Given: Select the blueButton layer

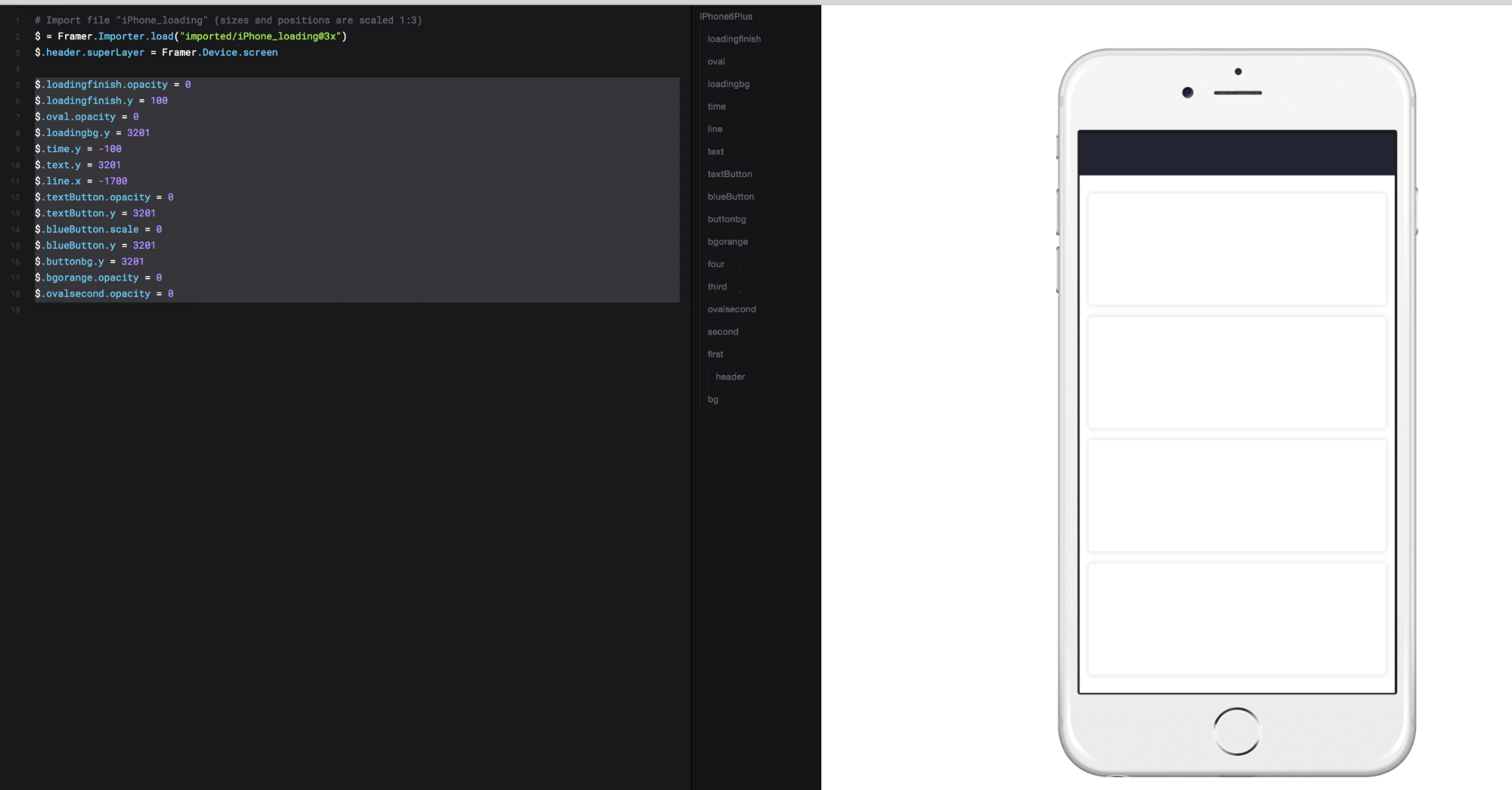Looking at the screenshot, I should pyautogui.click(x=730, y=197).
